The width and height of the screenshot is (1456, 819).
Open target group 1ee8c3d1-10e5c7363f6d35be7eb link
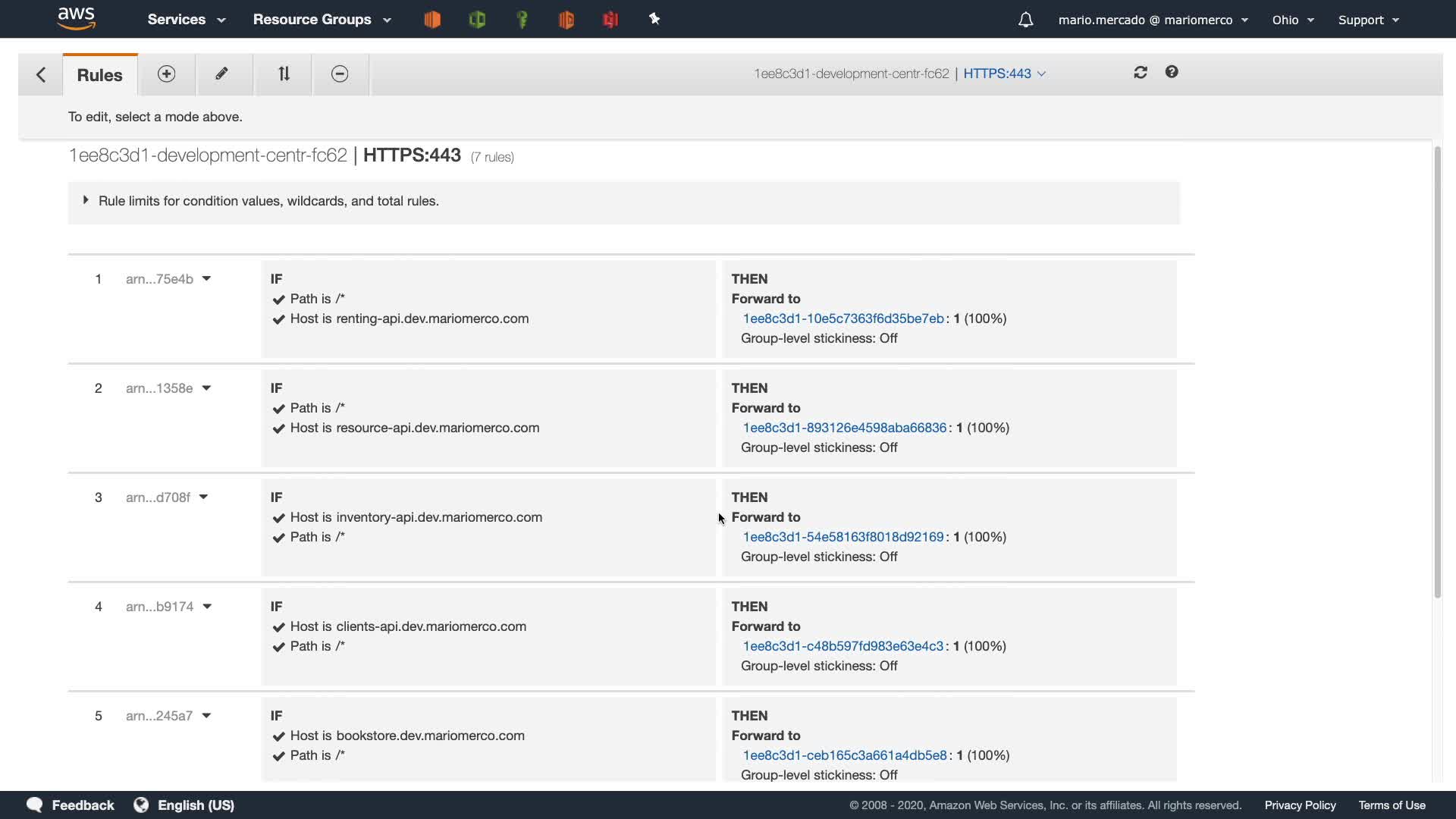pos(843,318)
